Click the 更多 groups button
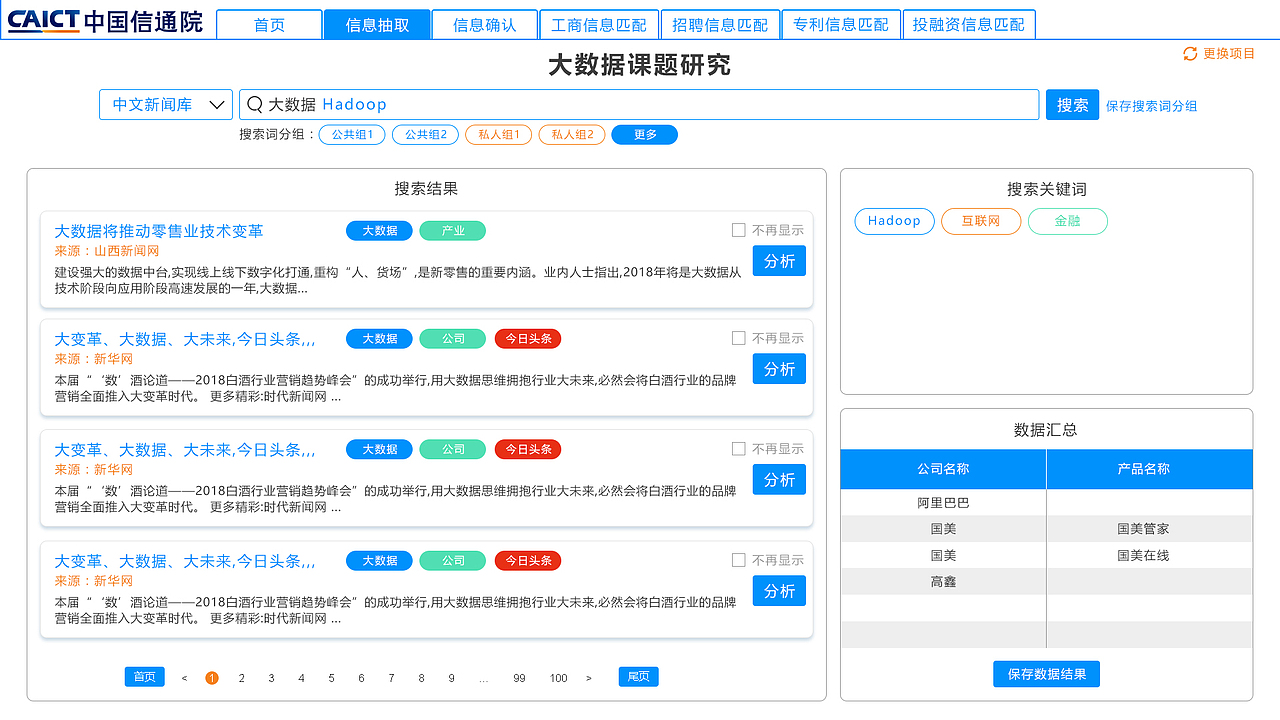 coord(645,134)
